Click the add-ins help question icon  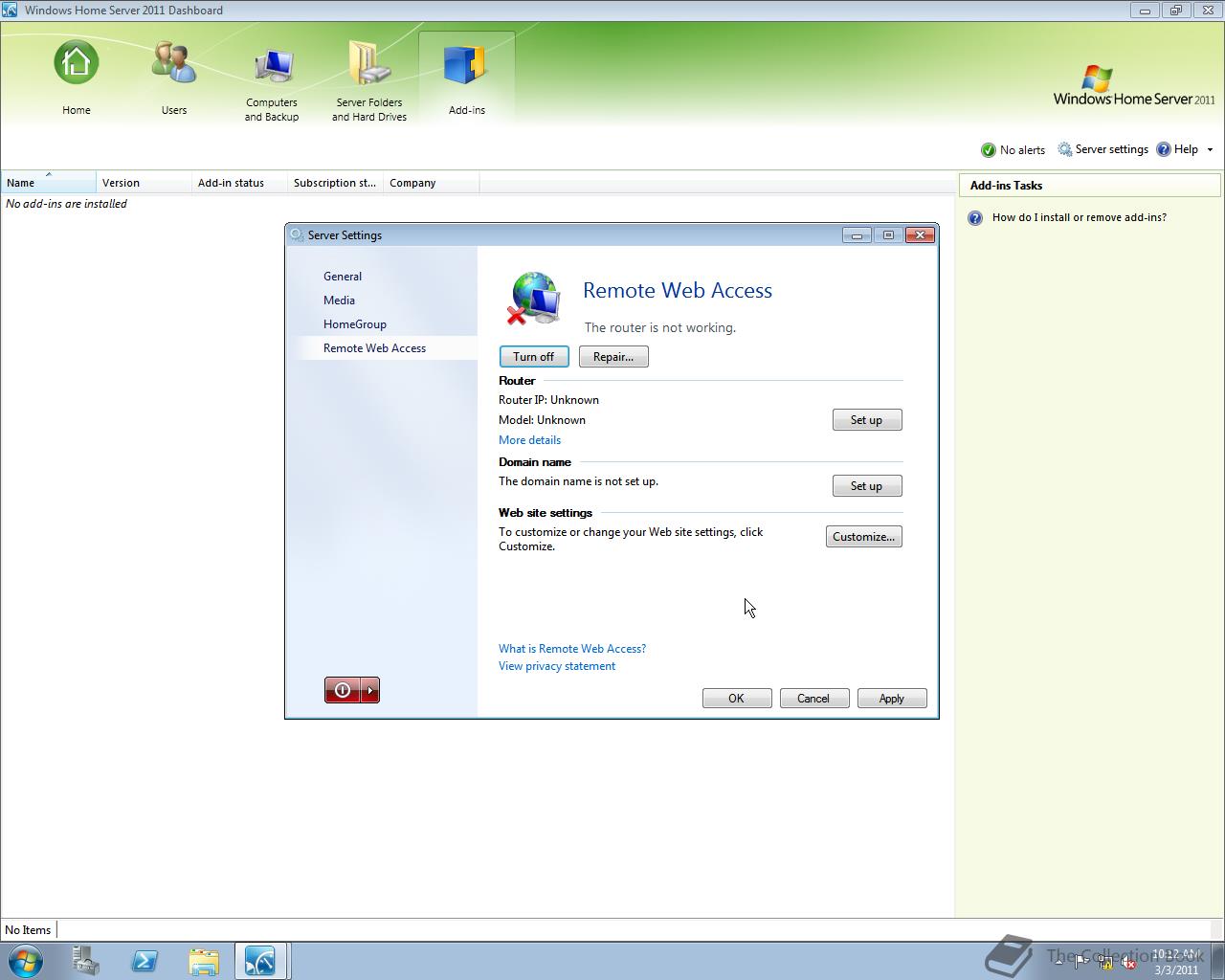click(975, 218)
